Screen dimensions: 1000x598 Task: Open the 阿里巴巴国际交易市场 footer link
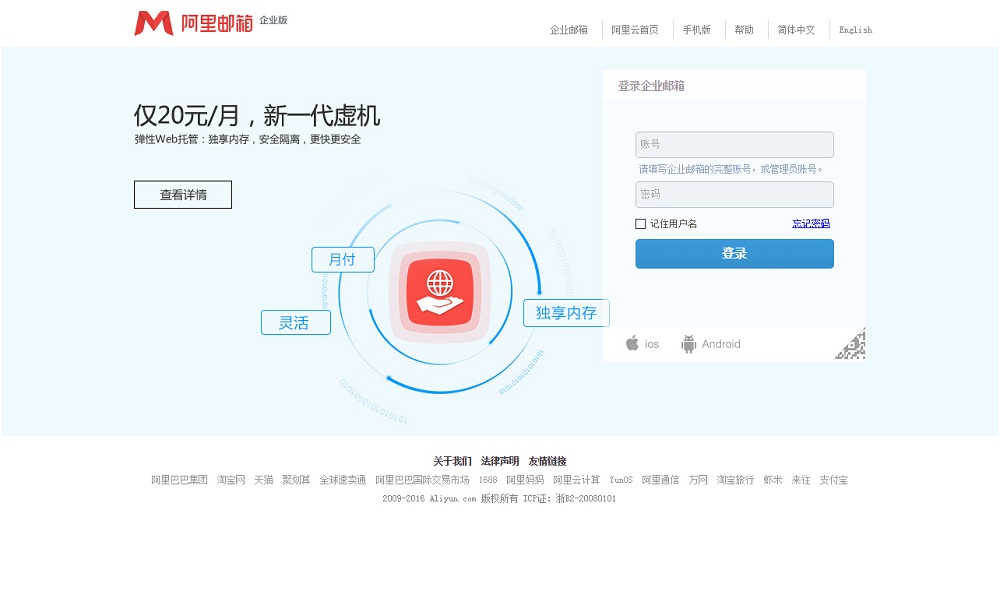tap(422, 480)
